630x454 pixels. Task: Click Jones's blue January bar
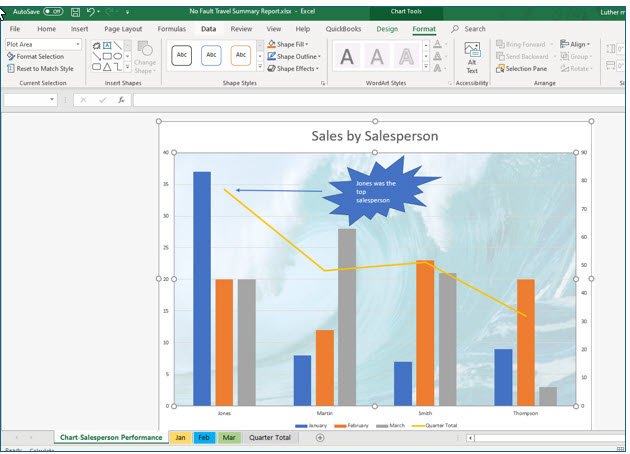[202, 288]
